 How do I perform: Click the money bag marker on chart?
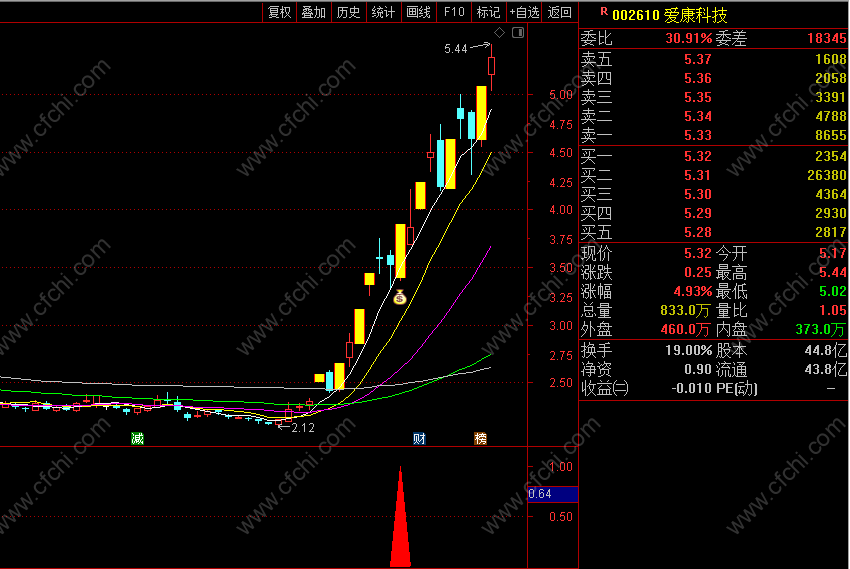tap(400, 297)
